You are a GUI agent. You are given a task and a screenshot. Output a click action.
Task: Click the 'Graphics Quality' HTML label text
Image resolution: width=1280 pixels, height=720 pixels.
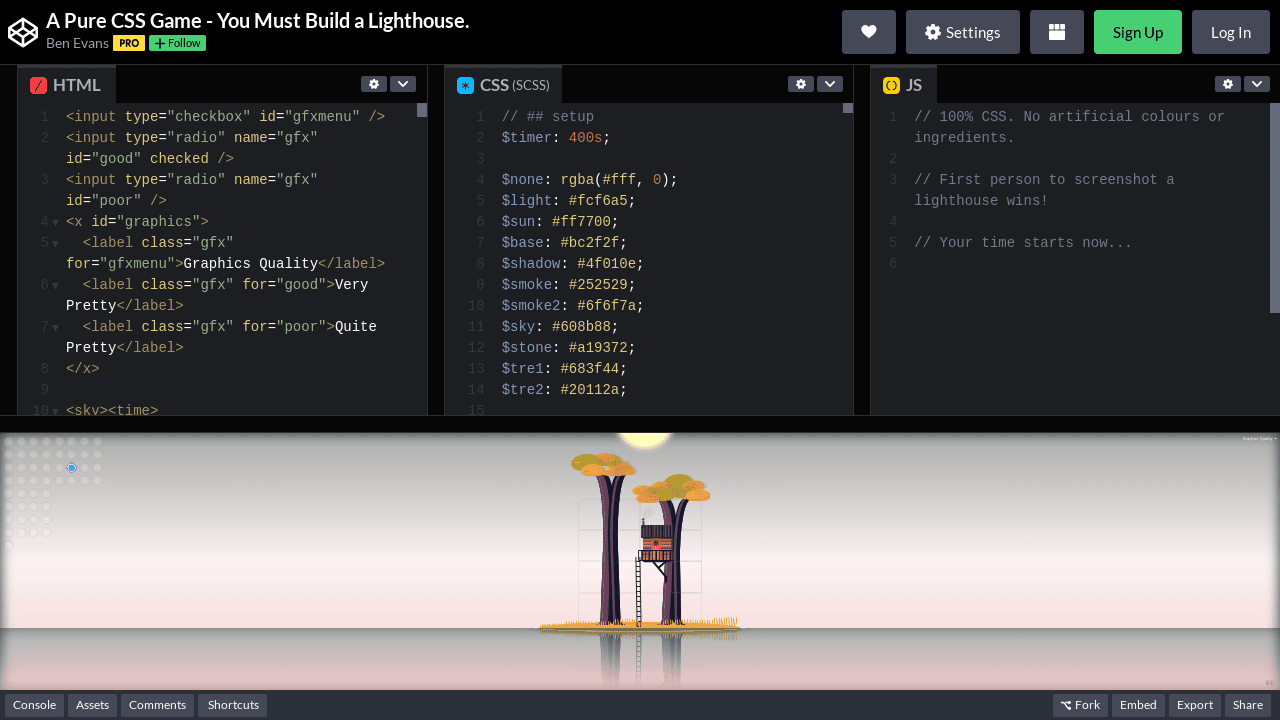tap(250, 264)
